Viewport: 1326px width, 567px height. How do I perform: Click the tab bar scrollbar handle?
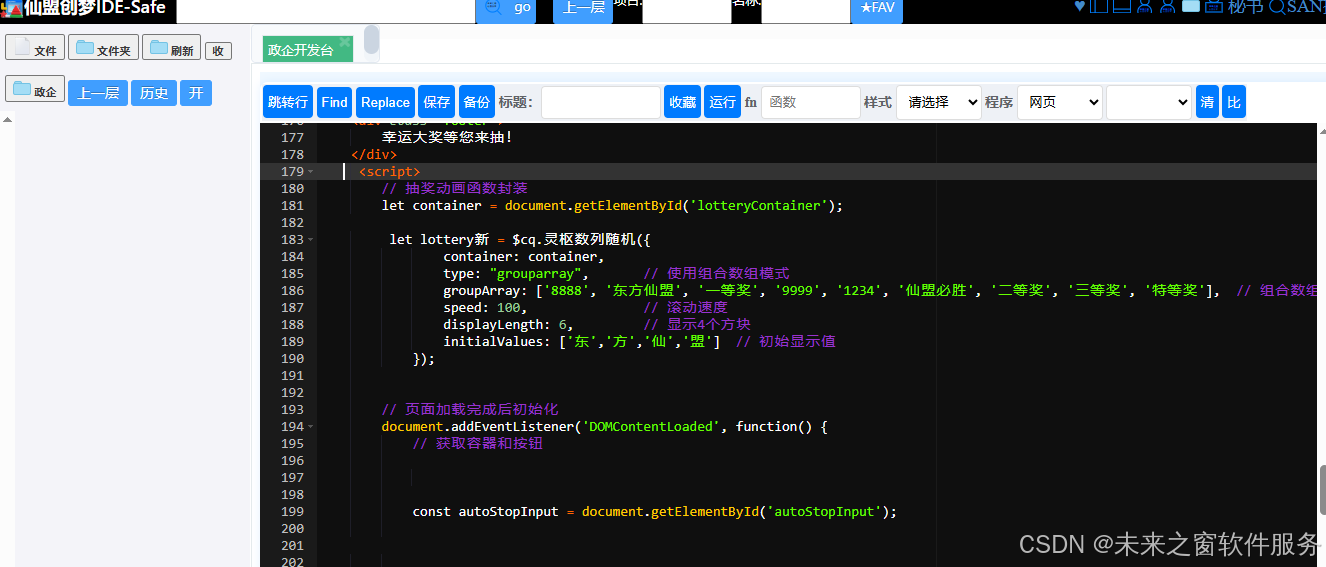(371, 39)
